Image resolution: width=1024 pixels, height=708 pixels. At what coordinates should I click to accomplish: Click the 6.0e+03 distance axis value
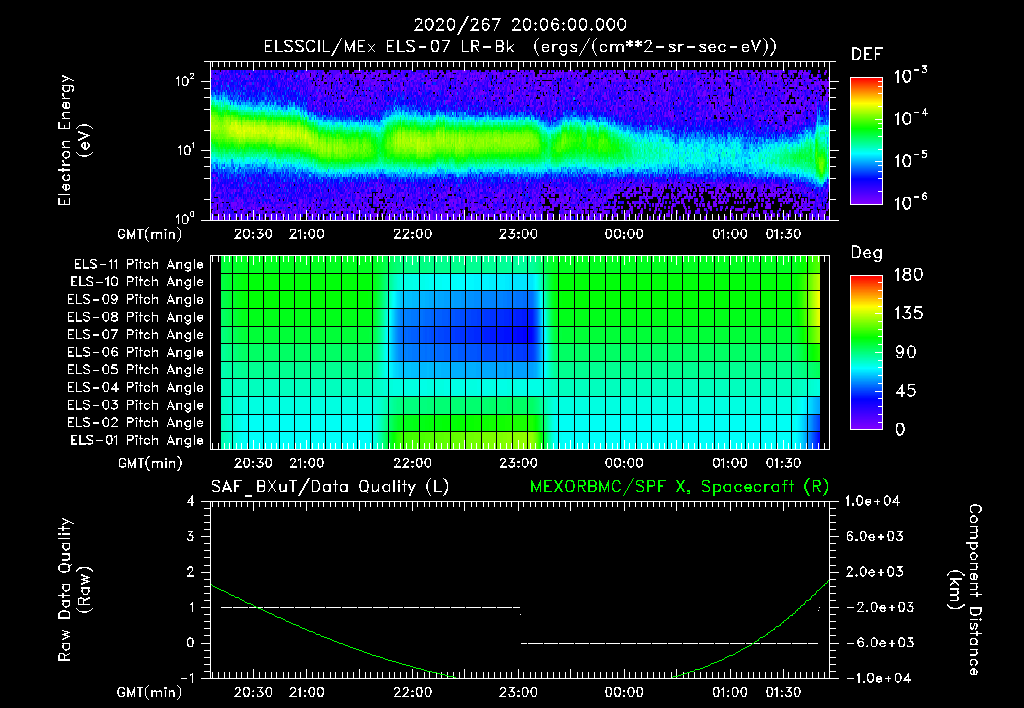click(874, 536)
